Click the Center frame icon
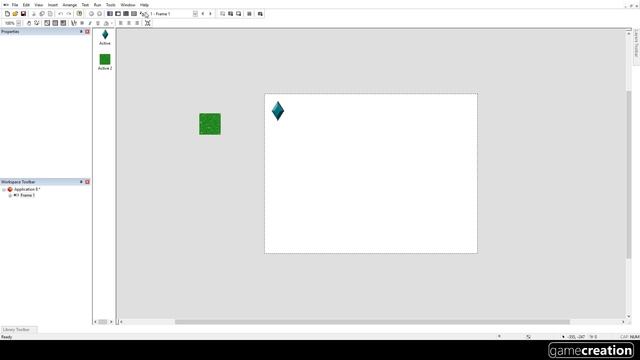Image resolution: width=640 pixels, height=360 pixels. (x=147, y=23)
